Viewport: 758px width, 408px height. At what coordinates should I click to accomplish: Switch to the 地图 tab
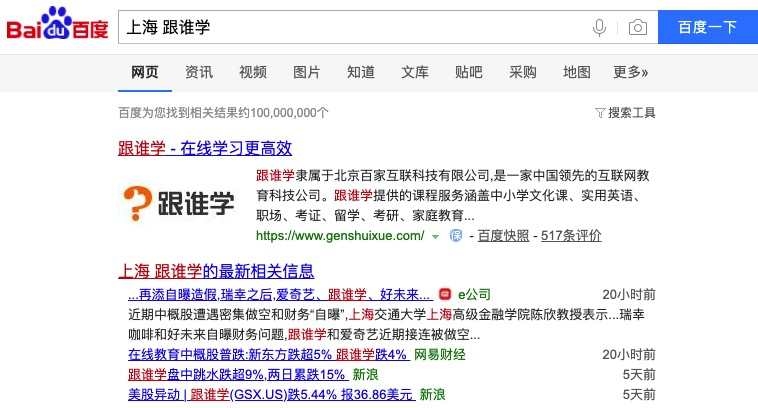[x=577, y=72]
